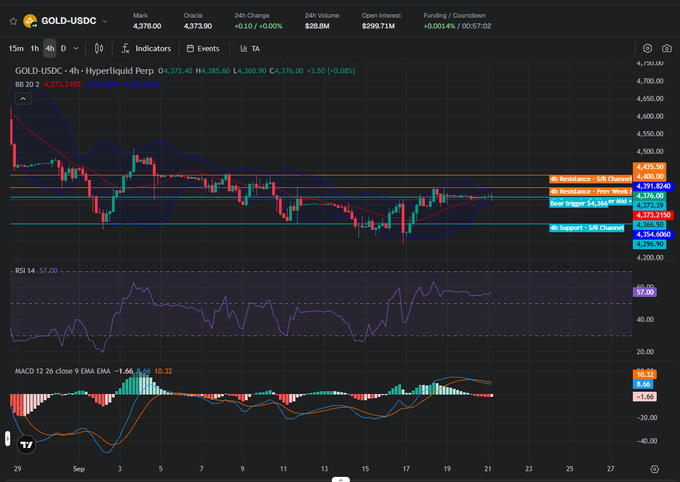
Task: Open the Events panel
Action: [x=203, y=49]
